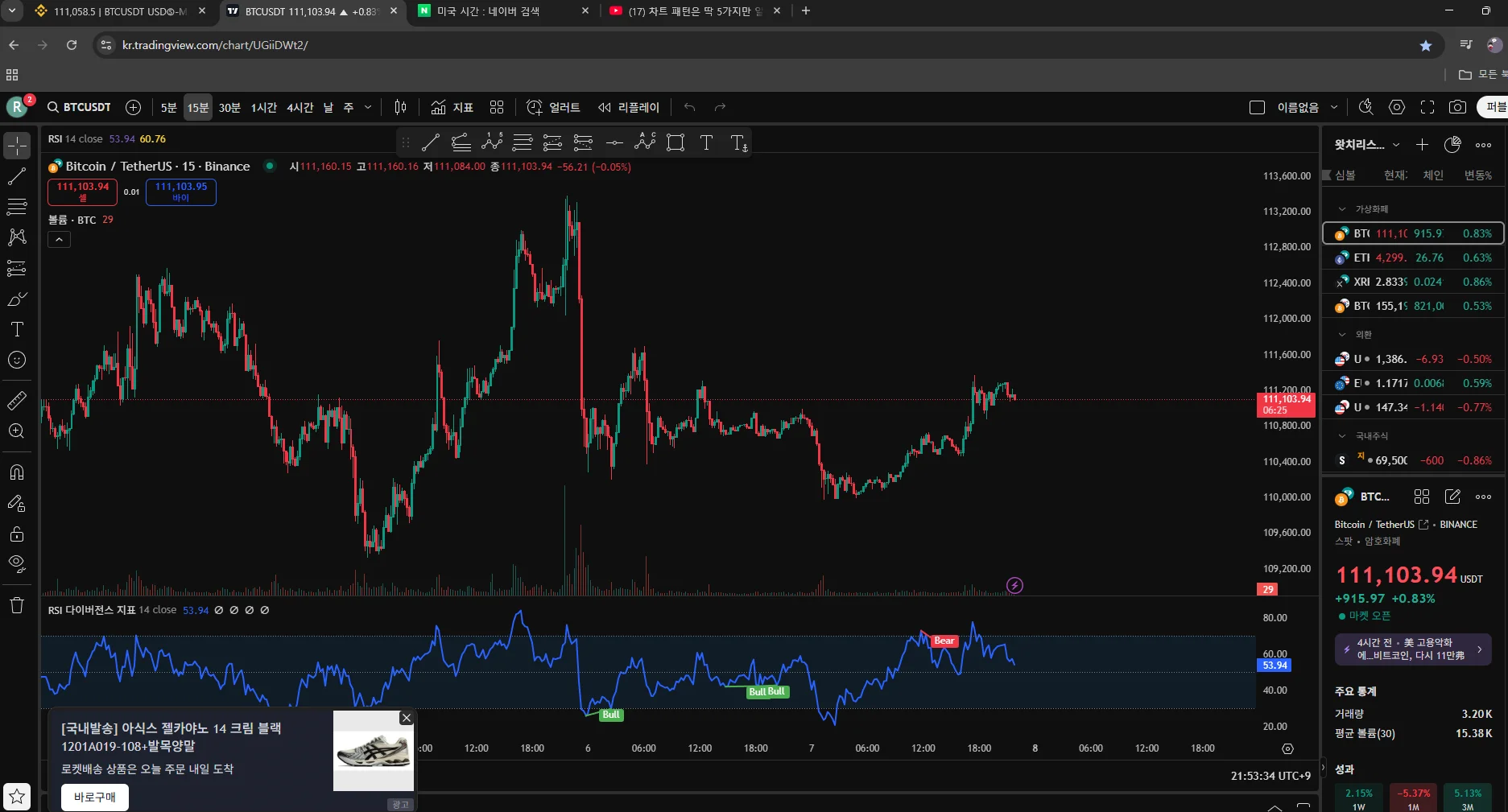
Task: Expand the timeframe interval dropdown arrow
Action: point(368,107)
